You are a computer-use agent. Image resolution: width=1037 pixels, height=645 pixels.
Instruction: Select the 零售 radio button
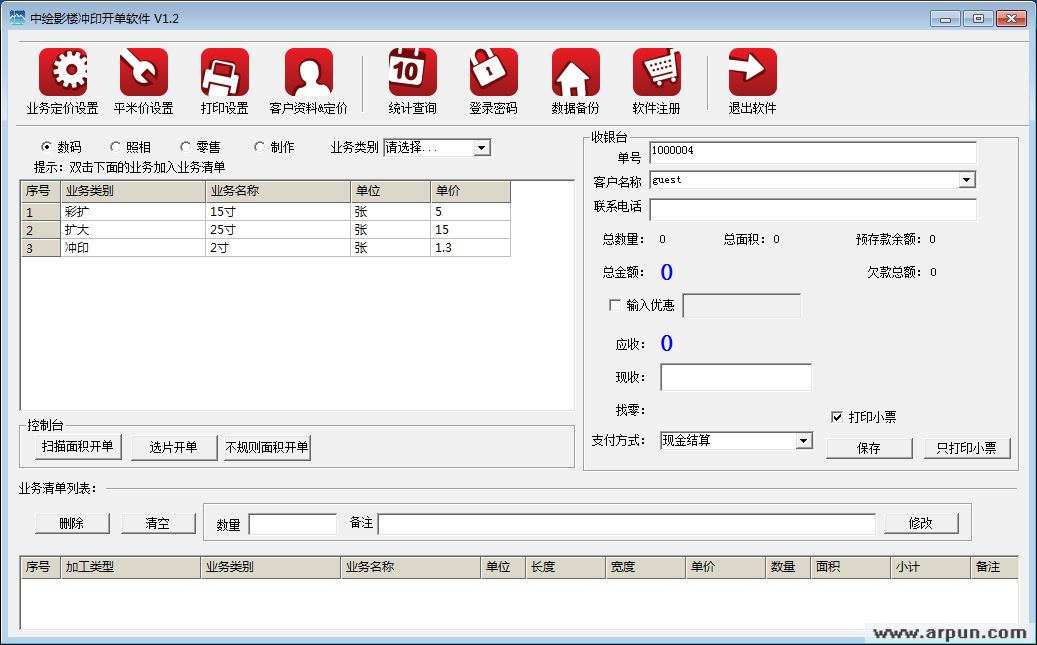[x=186, y=147]
